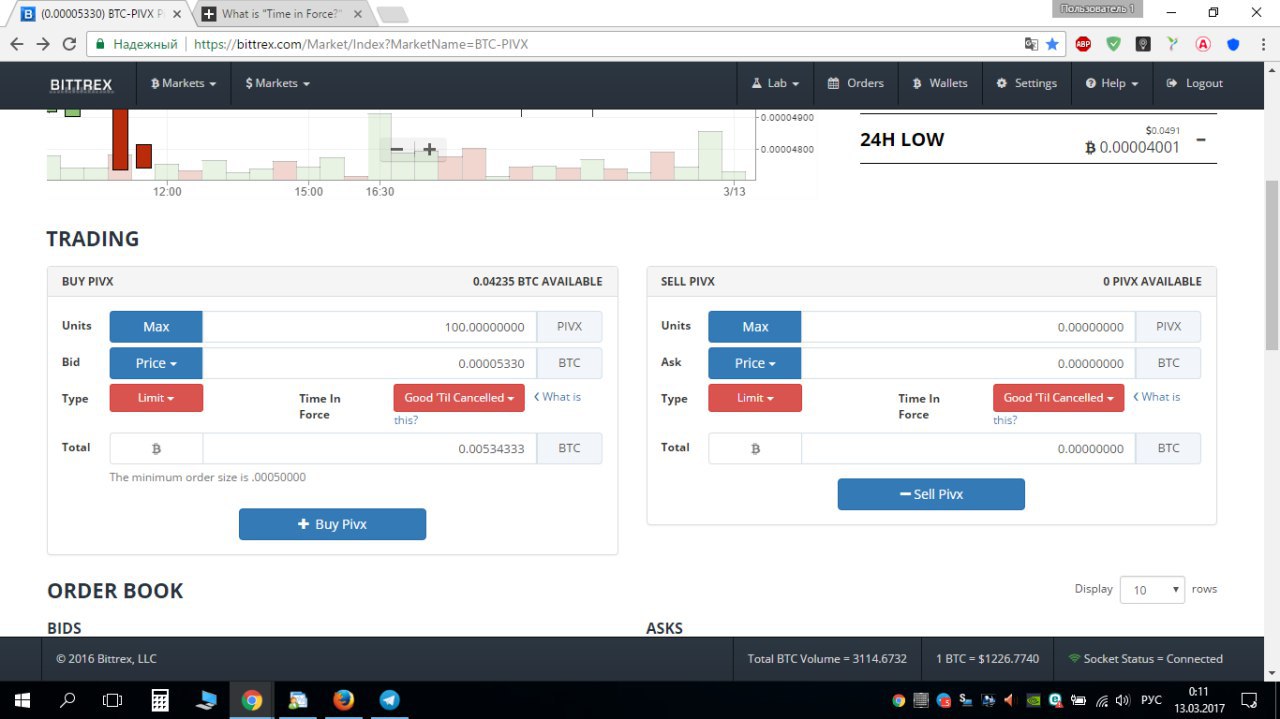Open the Sell order Type Limit dropdown
Screen dimensions: 1280x719
(x=755, y=398)
